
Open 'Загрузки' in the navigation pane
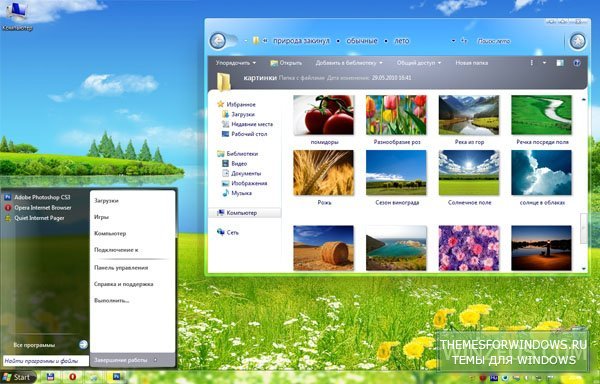pyautogui.click(x=238, y=114)
